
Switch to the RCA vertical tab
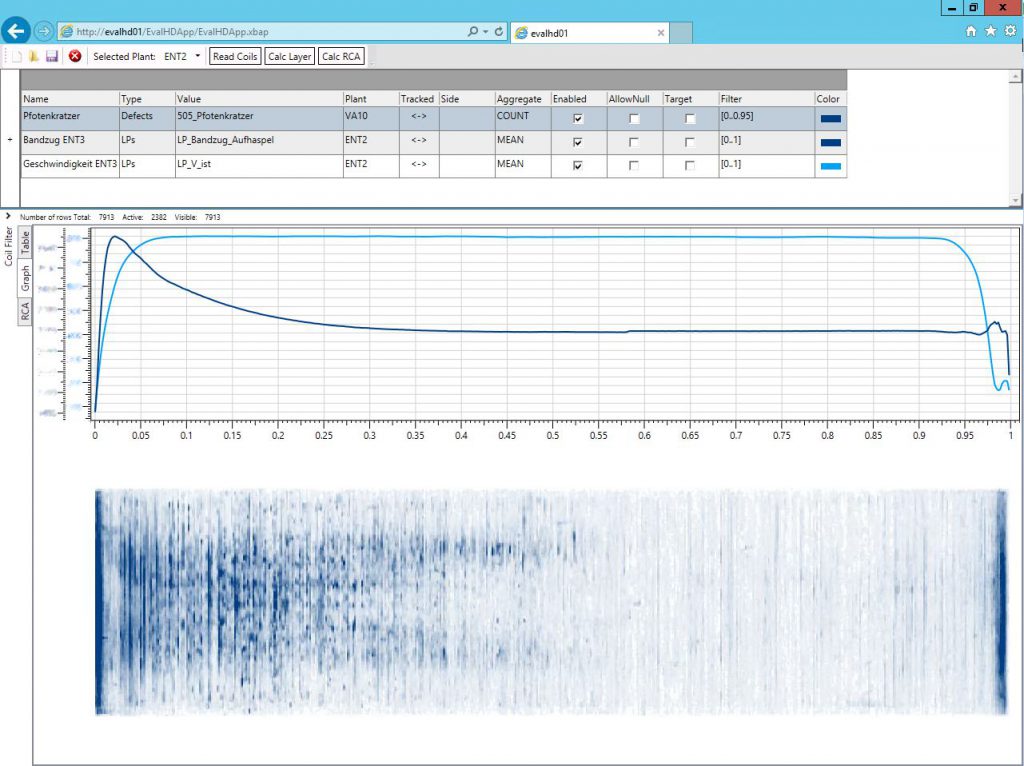26,311
